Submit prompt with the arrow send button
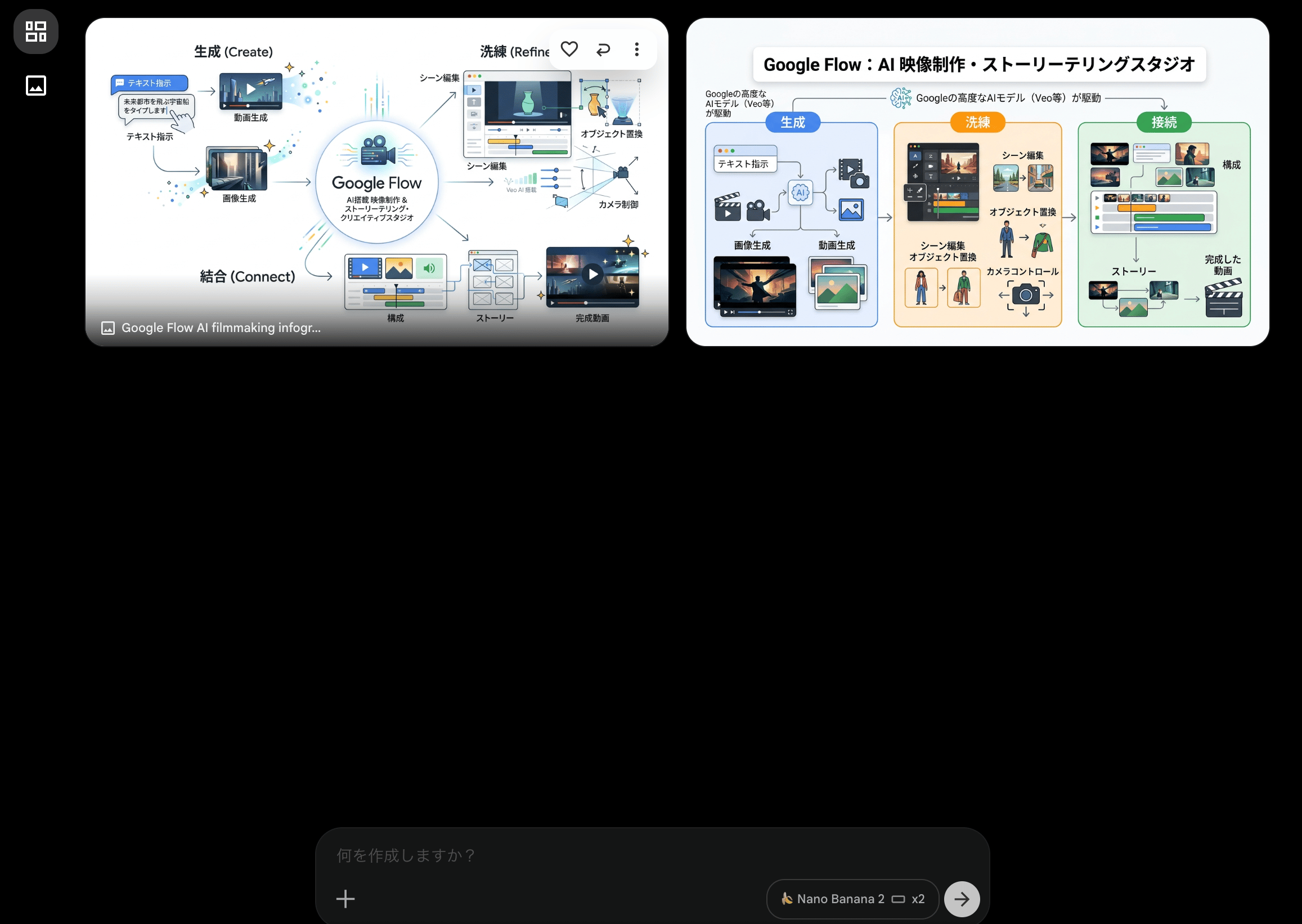Image resolution: width=1302 pixels, height=924 pixels. [x=961, y=899]
